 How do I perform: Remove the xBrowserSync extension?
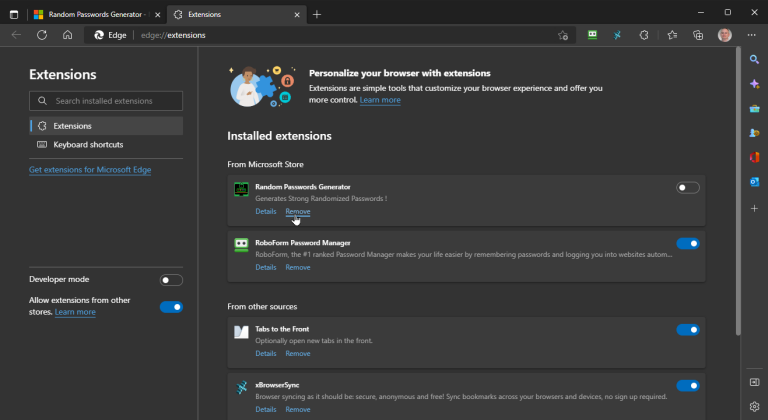[x=298, y=409]
